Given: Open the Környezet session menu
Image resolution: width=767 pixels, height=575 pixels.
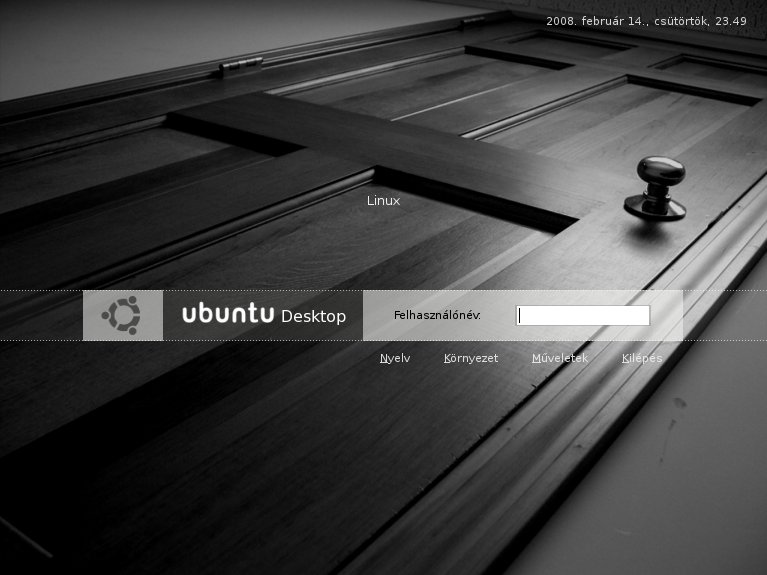Looking at the screenshot, I should (471, 358).
